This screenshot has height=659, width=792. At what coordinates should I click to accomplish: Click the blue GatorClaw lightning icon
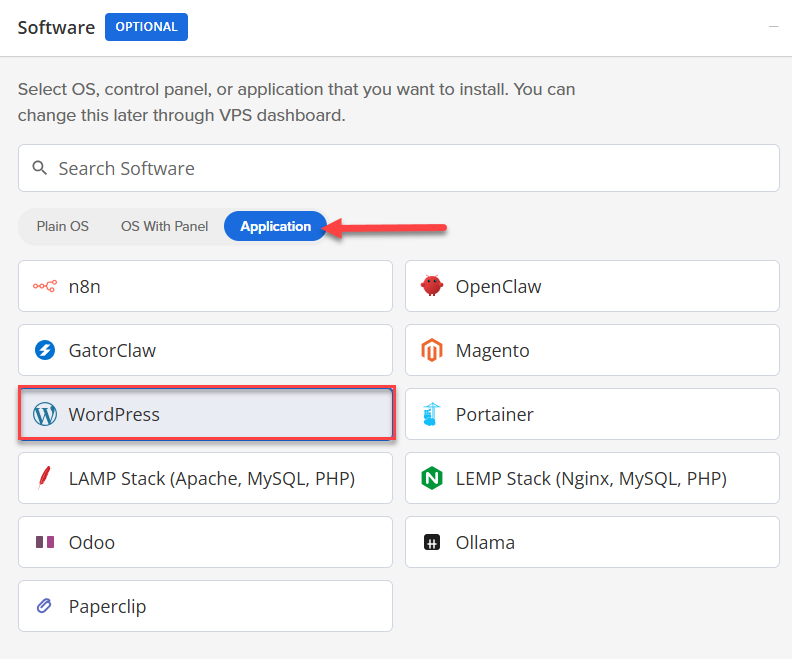[x=44, y=350]
